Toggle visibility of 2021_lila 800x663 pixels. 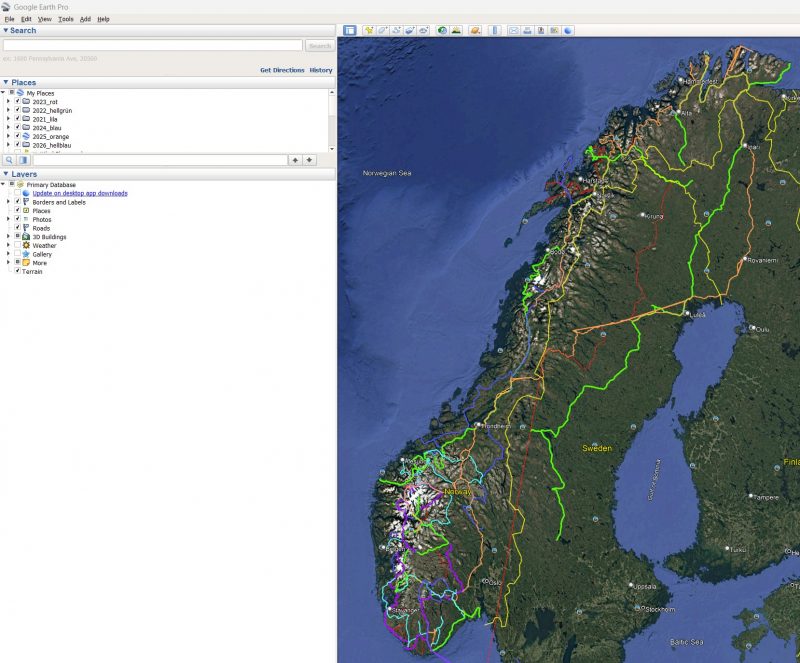17,119
